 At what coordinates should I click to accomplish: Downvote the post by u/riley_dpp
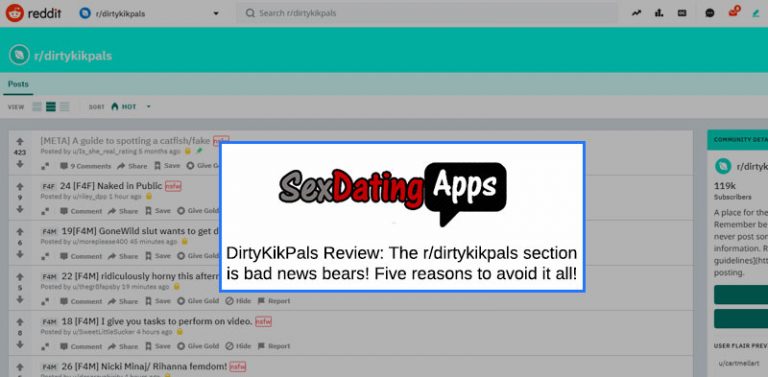pyautogui.click(x=20, y=209)
